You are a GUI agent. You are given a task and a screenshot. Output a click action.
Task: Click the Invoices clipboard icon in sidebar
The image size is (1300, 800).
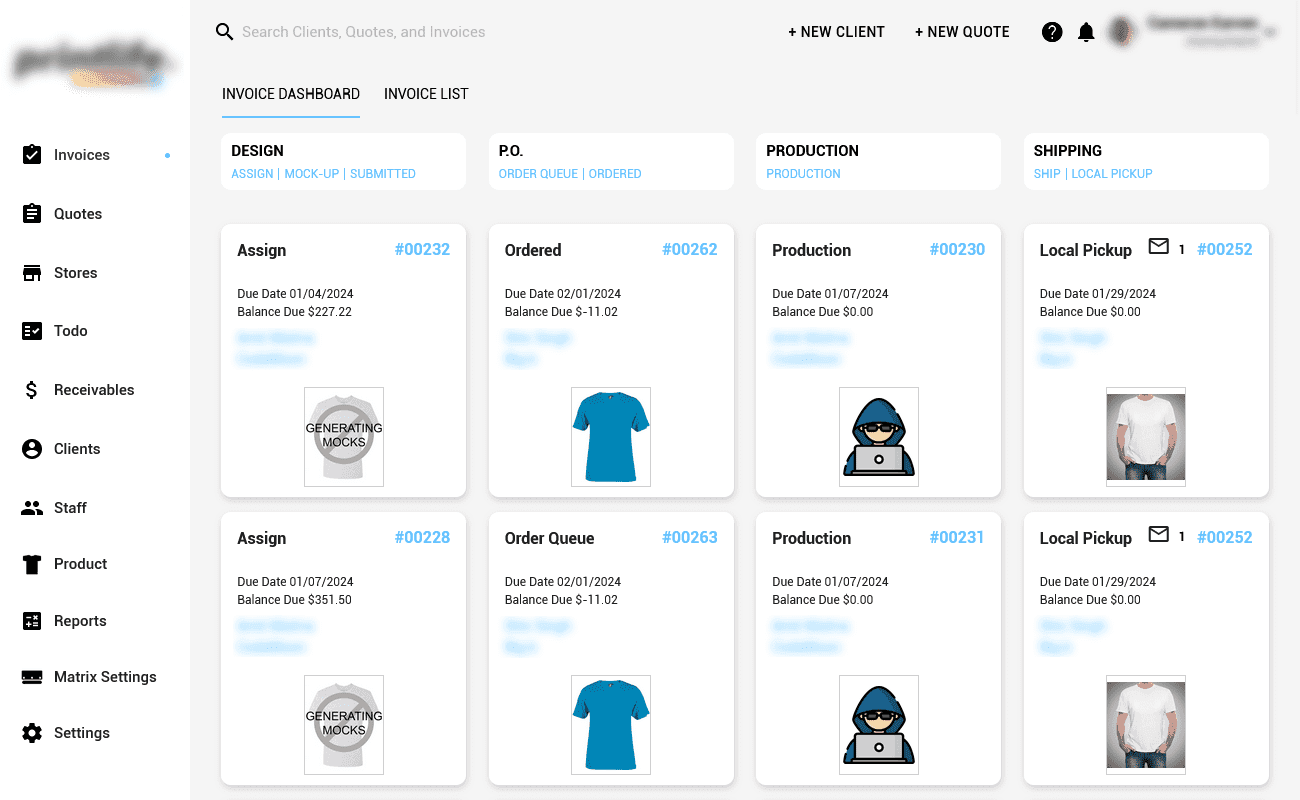coord(32,155)
